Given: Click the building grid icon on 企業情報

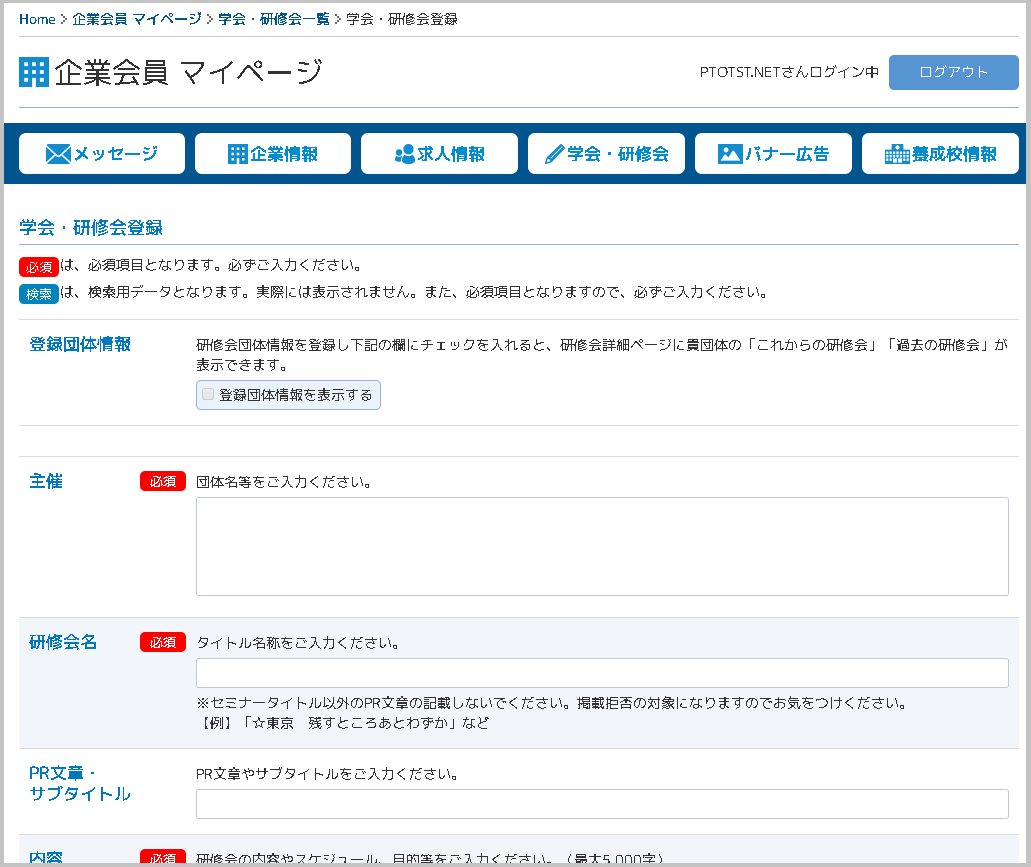Looking at the screenshot, I should pyautogui.click(x=237, y=154).
